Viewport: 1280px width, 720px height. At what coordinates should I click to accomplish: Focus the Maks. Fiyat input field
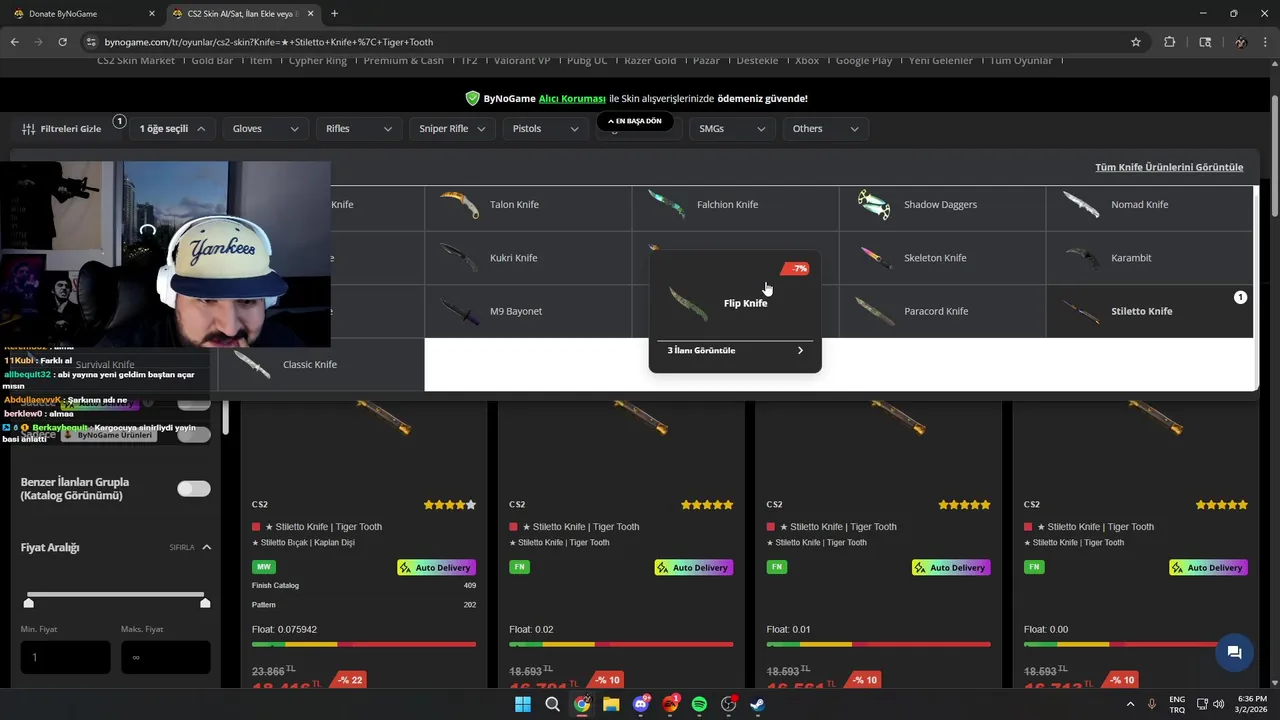[x=166, y=657]
